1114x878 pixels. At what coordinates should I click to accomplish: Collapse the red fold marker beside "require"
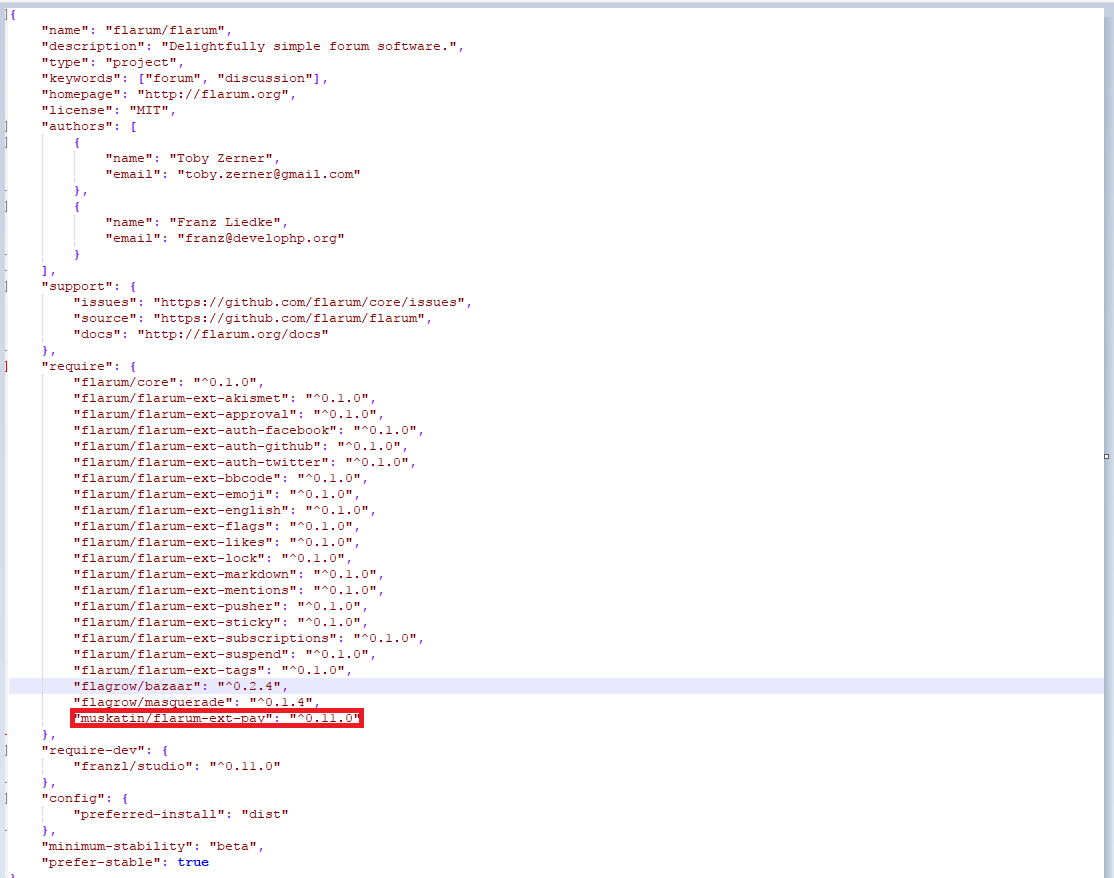click(6, 367)
